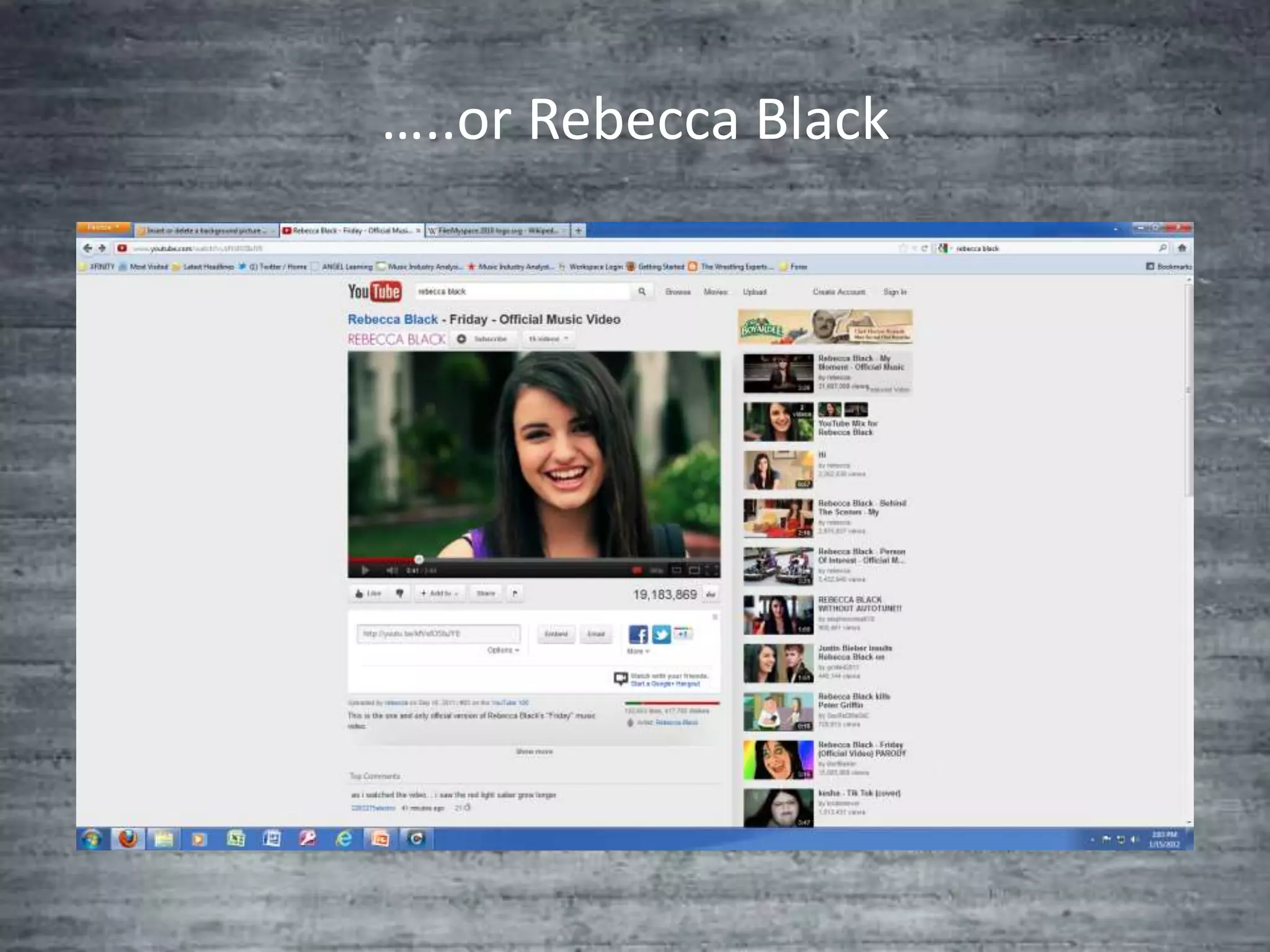This screenshot has width=1270, height=952.
Task: Click the likes/dislikes rating bar
Action: pyautogui.click(x=672, y=703)
